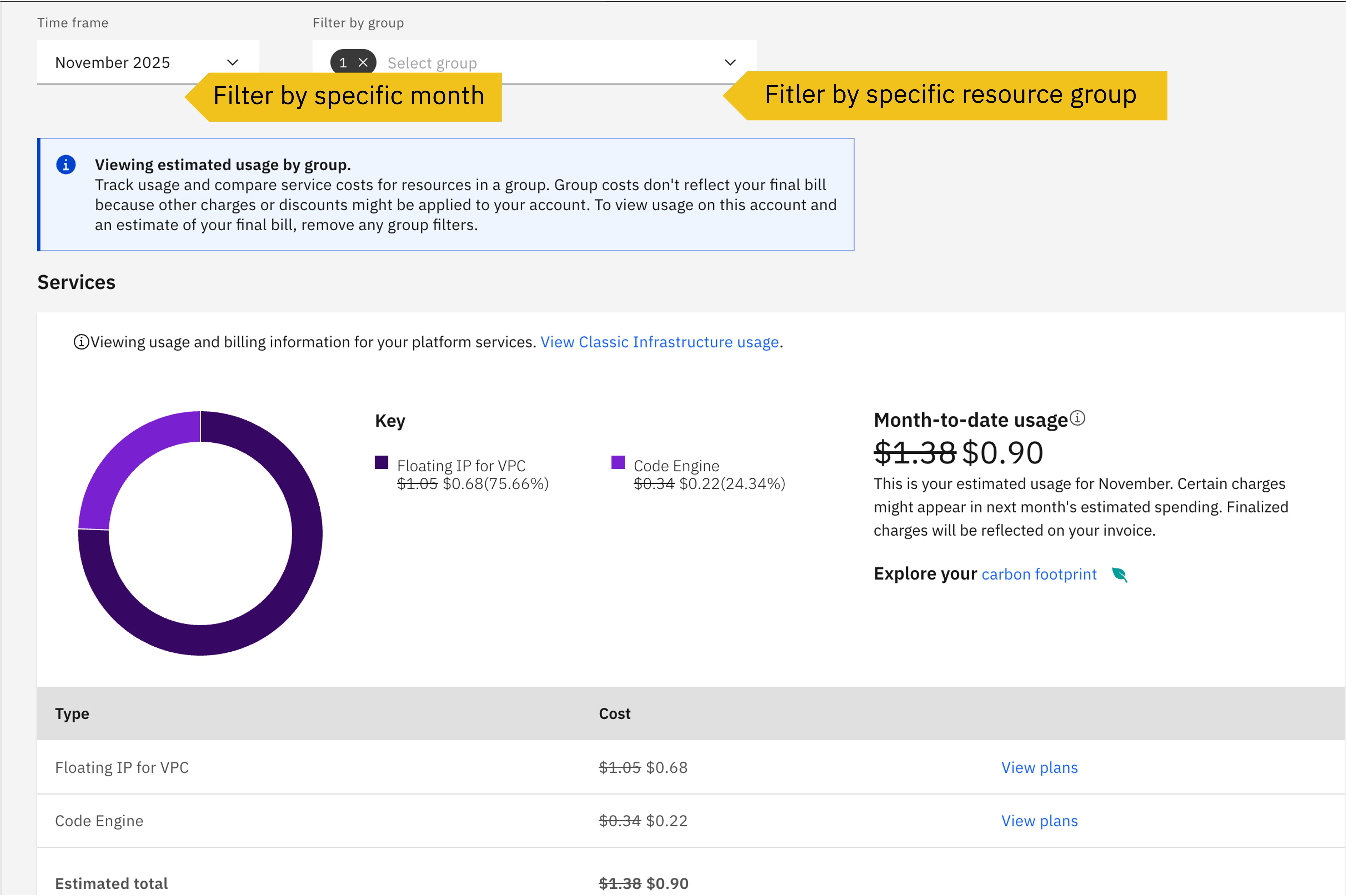Click the green leaf carbon footprint icon

point(1119,574)
